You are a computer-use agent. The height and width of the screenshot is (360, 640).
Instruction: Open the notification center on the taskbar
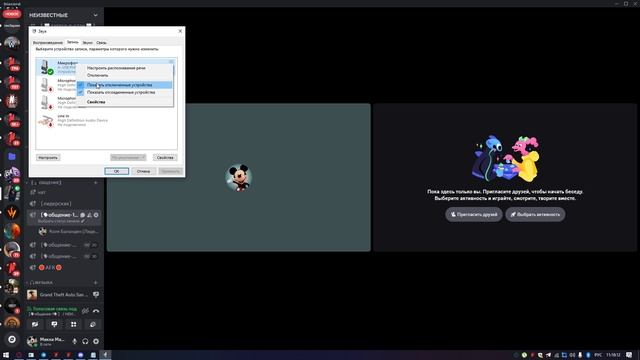[x=629, y=355]
